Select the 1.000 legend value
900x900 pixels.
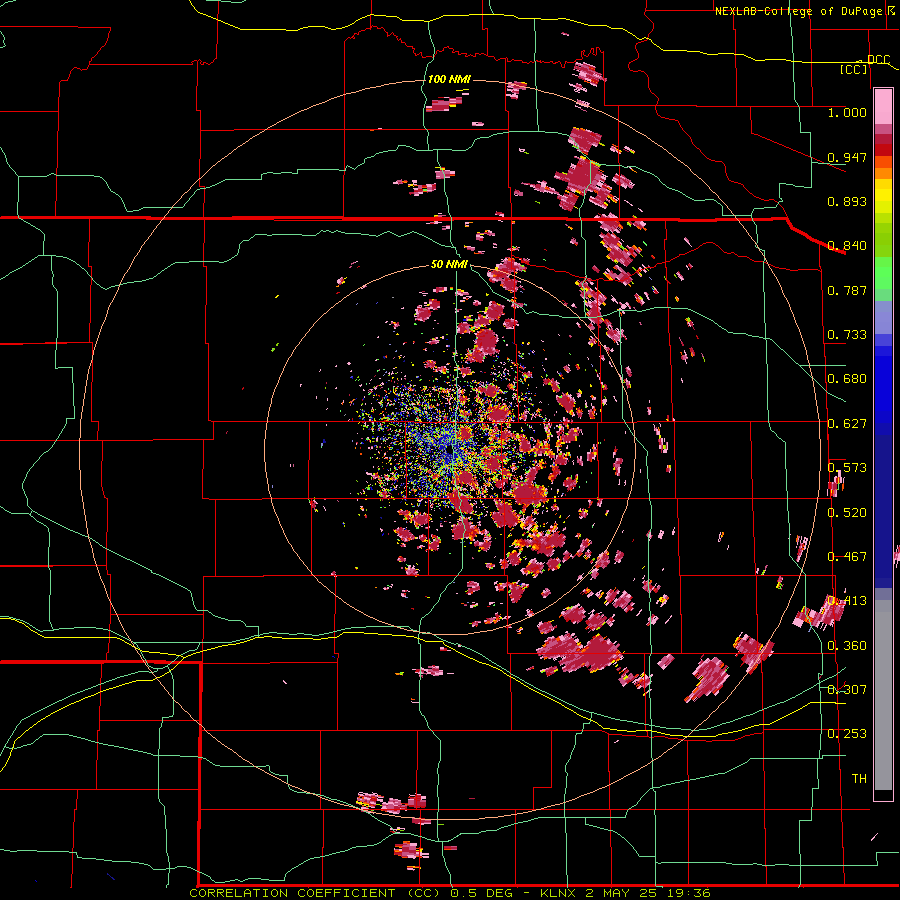[847, 113]
